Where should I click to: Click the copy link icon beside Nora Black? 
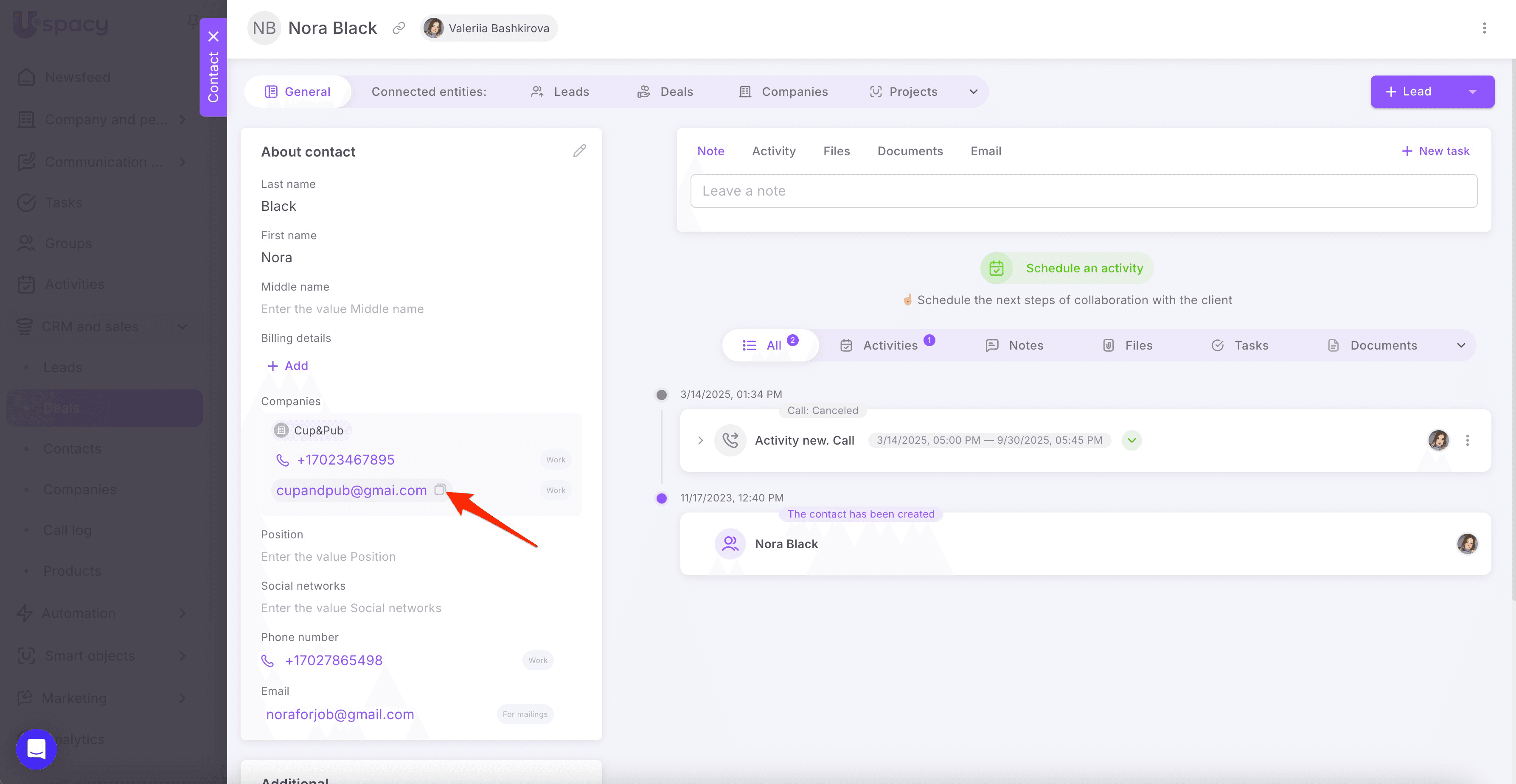[399, 28]
